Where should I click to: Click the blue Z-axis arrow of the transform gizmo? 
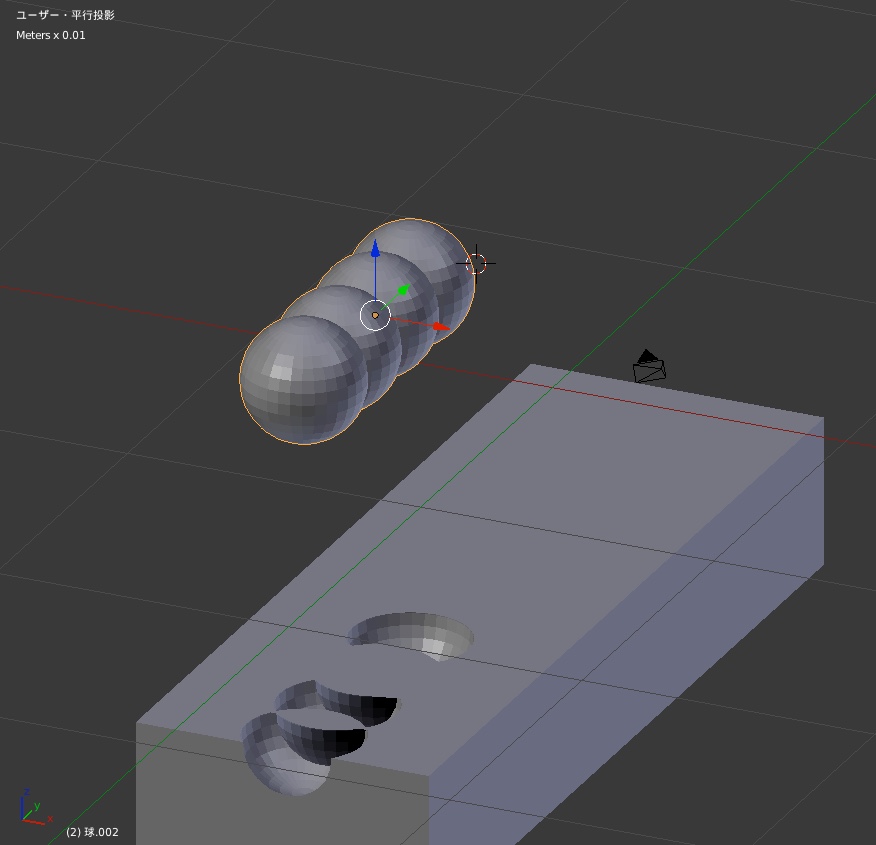click(375, 249)
